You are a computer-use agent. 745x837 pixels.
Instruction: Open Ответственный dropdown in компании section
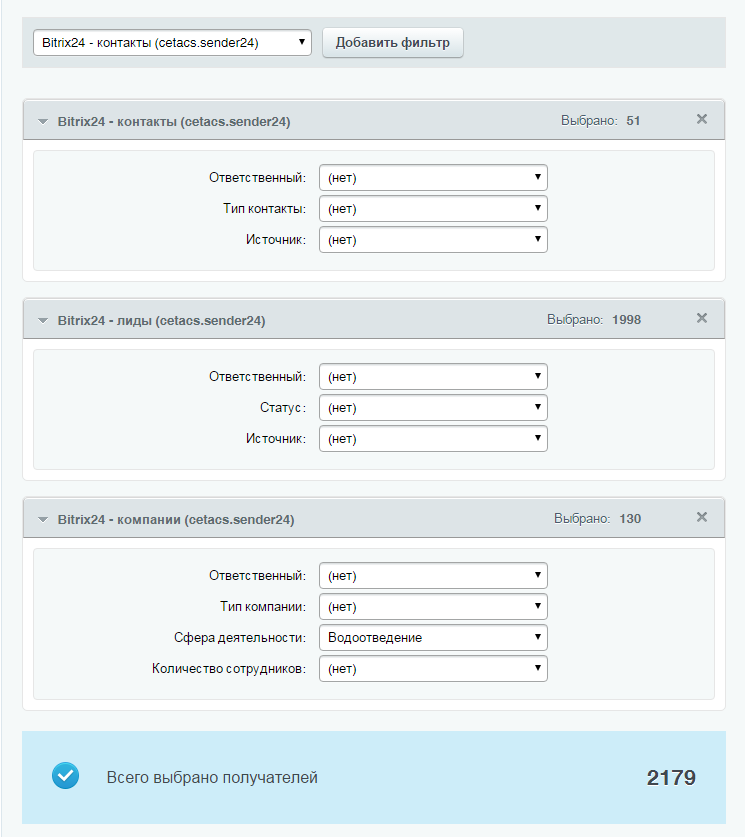[x=433, y=575]
